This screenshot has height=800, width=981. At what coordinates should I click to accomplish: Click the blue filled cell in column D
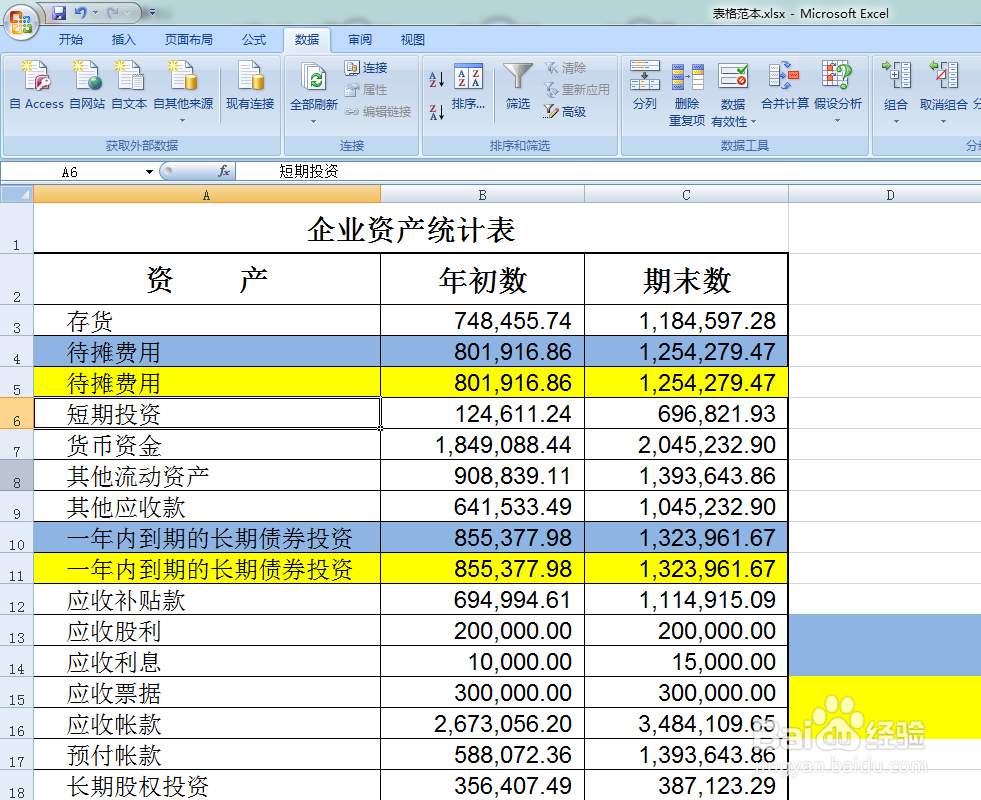click(x=885, y=646)
